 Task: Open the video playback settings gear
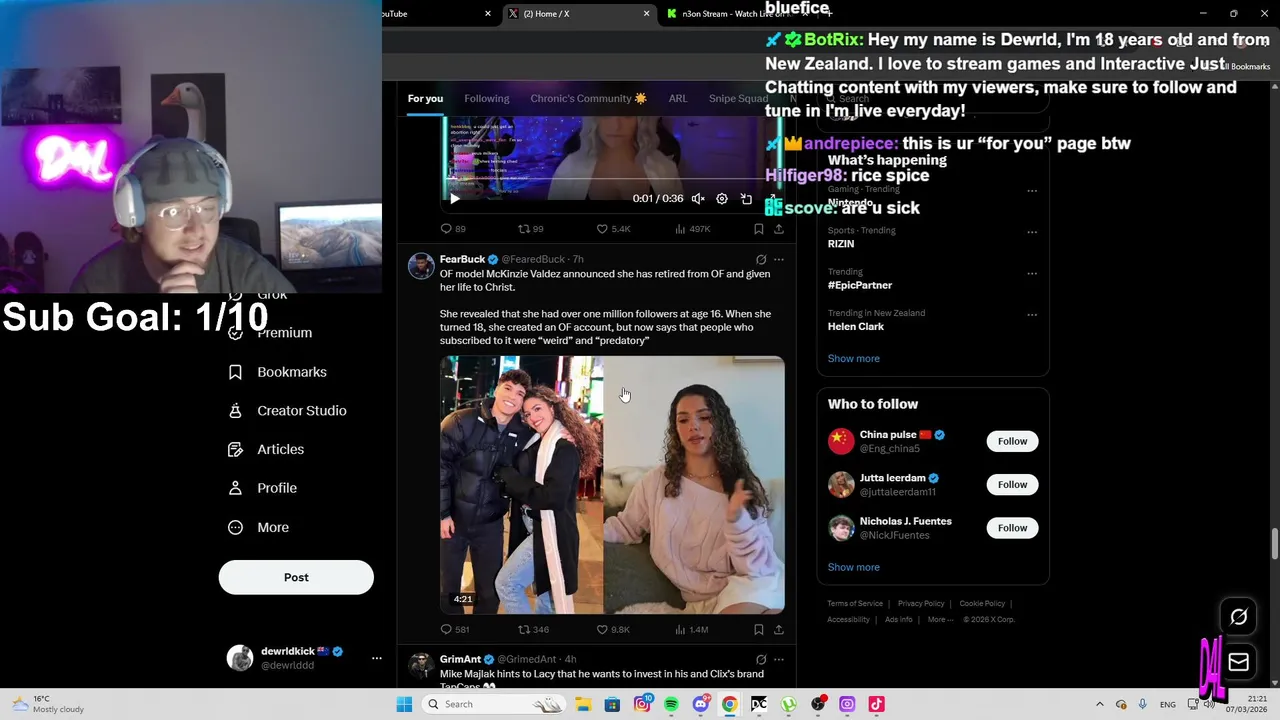(x=722, y=199)
